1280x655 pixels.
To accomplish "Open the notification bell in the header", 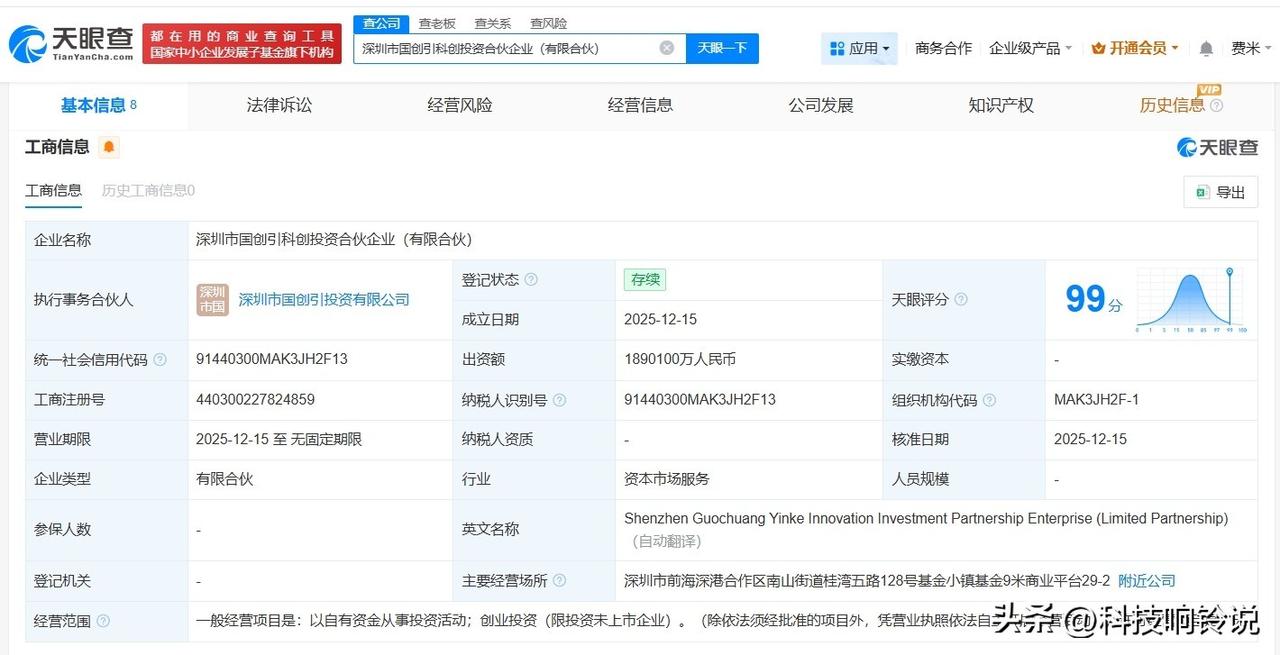I will [1206, 48].
